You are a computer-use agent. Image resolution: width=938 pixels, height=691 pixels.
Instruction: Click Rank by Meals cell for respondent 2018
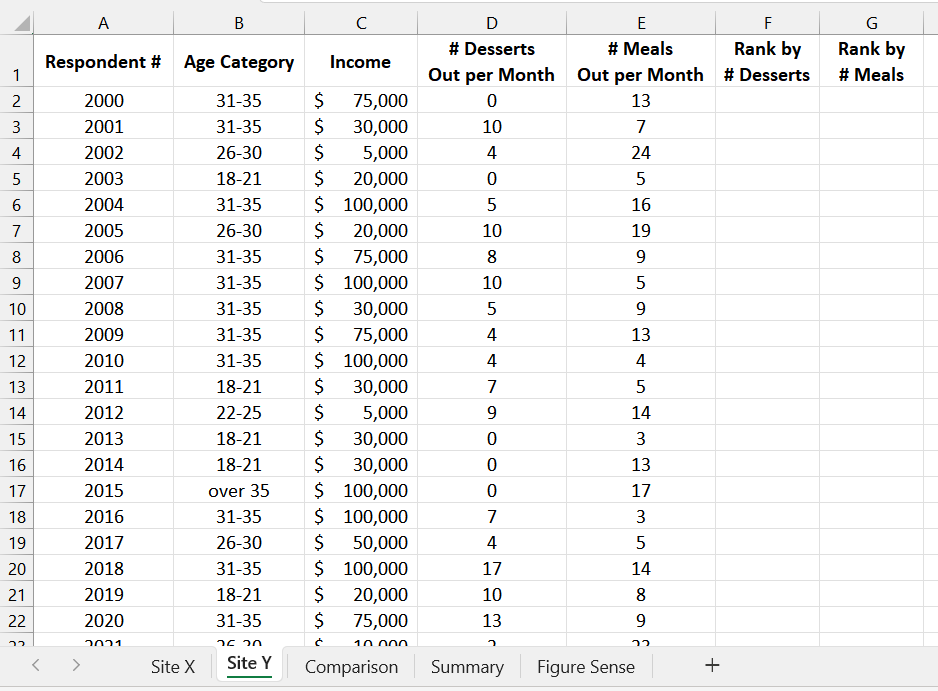[x=872, y=568]
